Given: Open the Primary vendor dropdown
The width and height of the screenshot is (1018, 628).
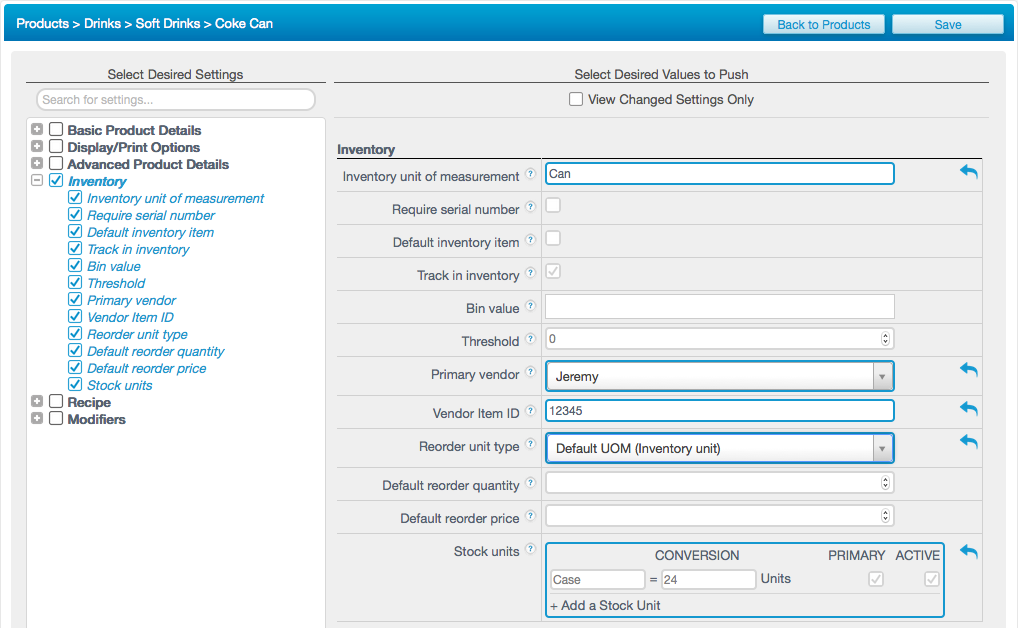Looking at the screenshot, I should point(883,375).
